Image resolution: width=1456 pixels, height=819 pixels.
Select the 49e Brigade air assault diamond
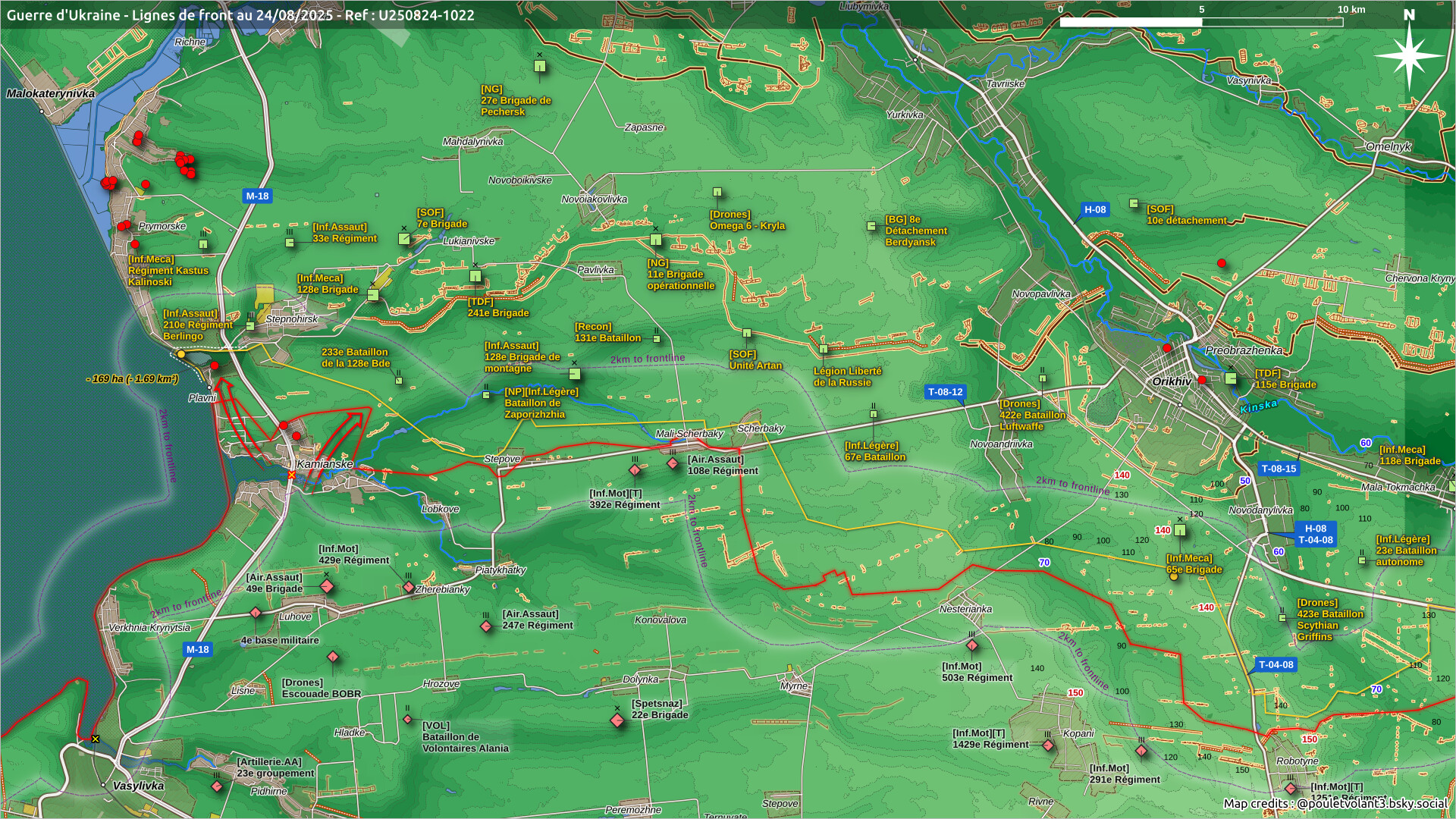point(327,586)
